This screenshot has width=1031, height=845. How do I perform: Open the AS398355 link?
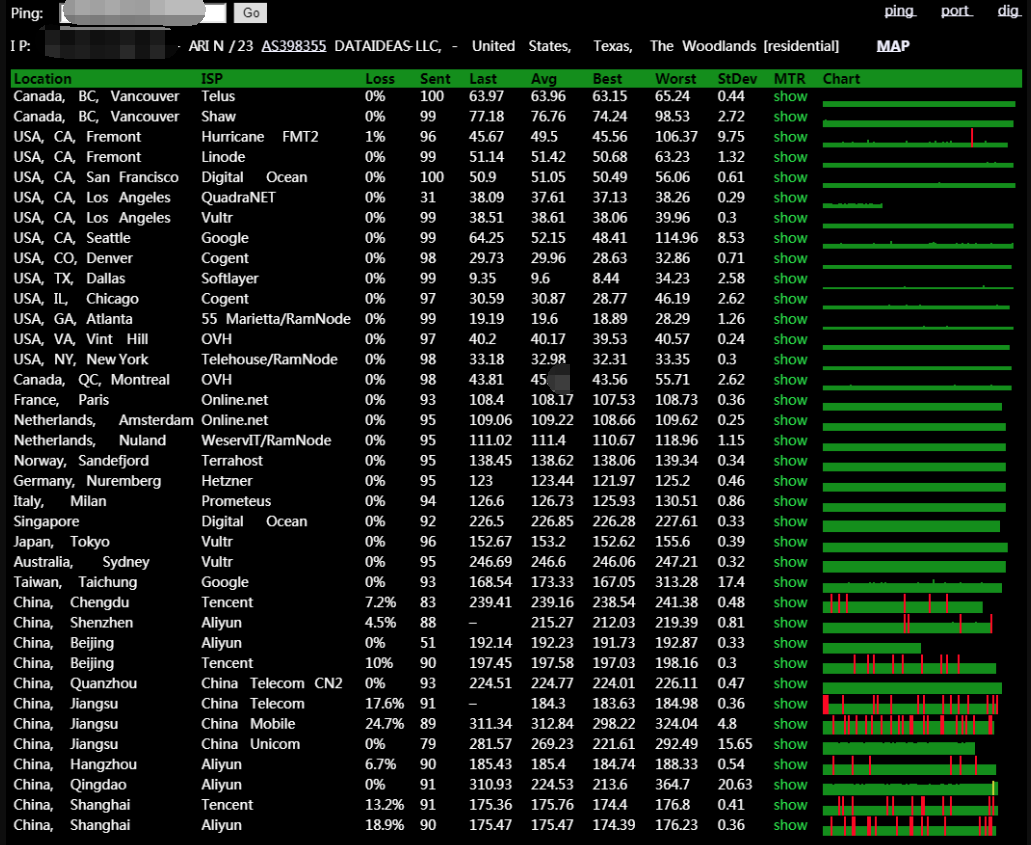294,46
